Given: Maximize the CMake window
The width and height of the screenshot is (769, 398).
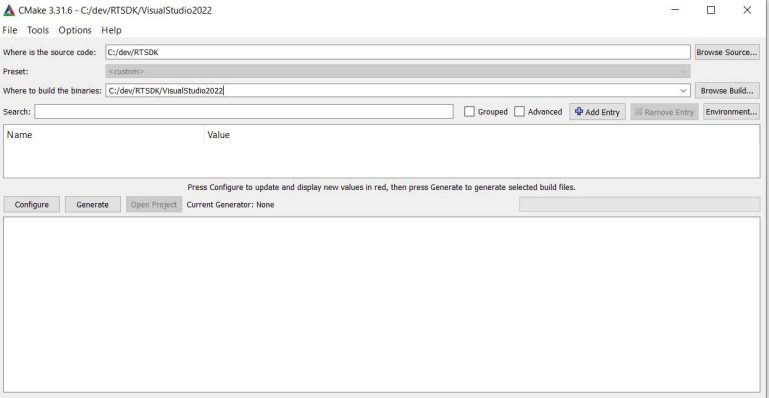Looking at the screenshot, I should (x=711, y=10).
